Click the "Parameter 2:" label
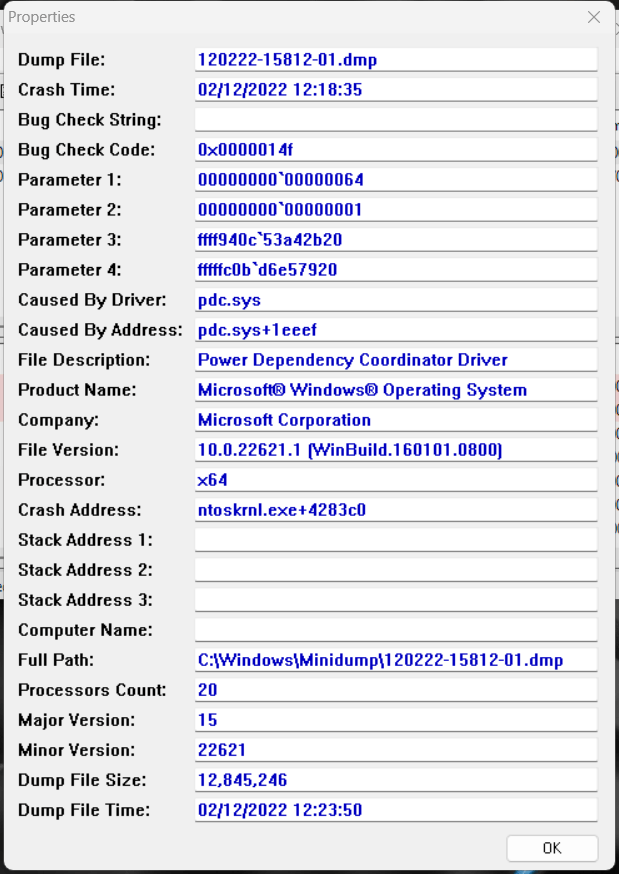This screenshot has height=874, width=619. pos(70,210)
